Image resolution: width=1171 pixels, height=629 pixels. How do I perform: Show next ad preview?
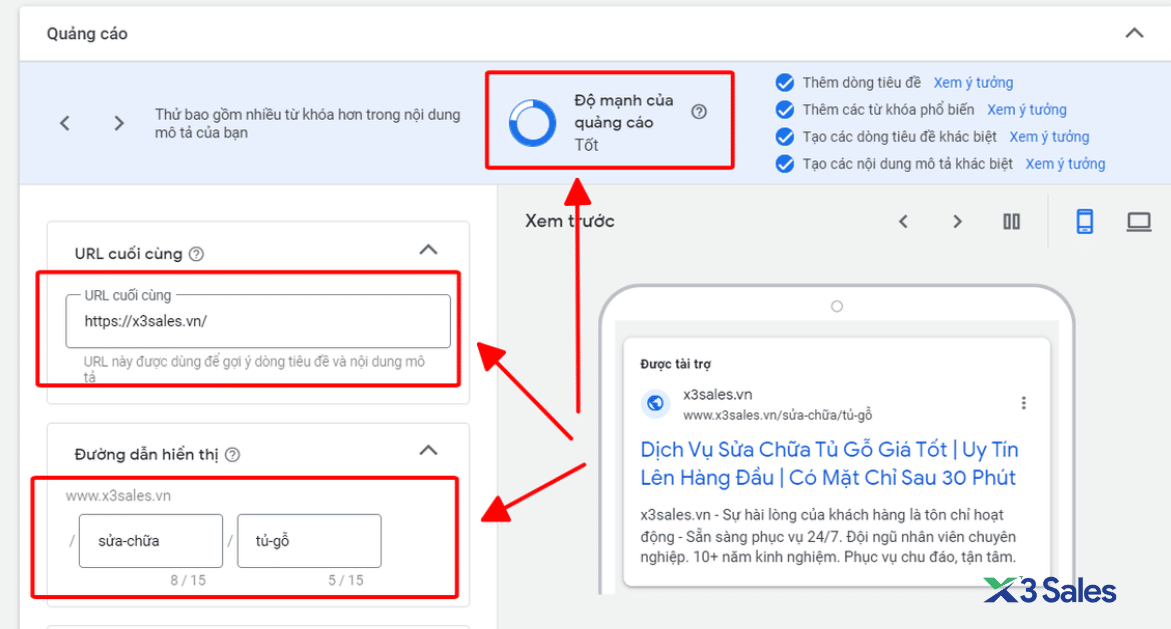pos(957,222)
